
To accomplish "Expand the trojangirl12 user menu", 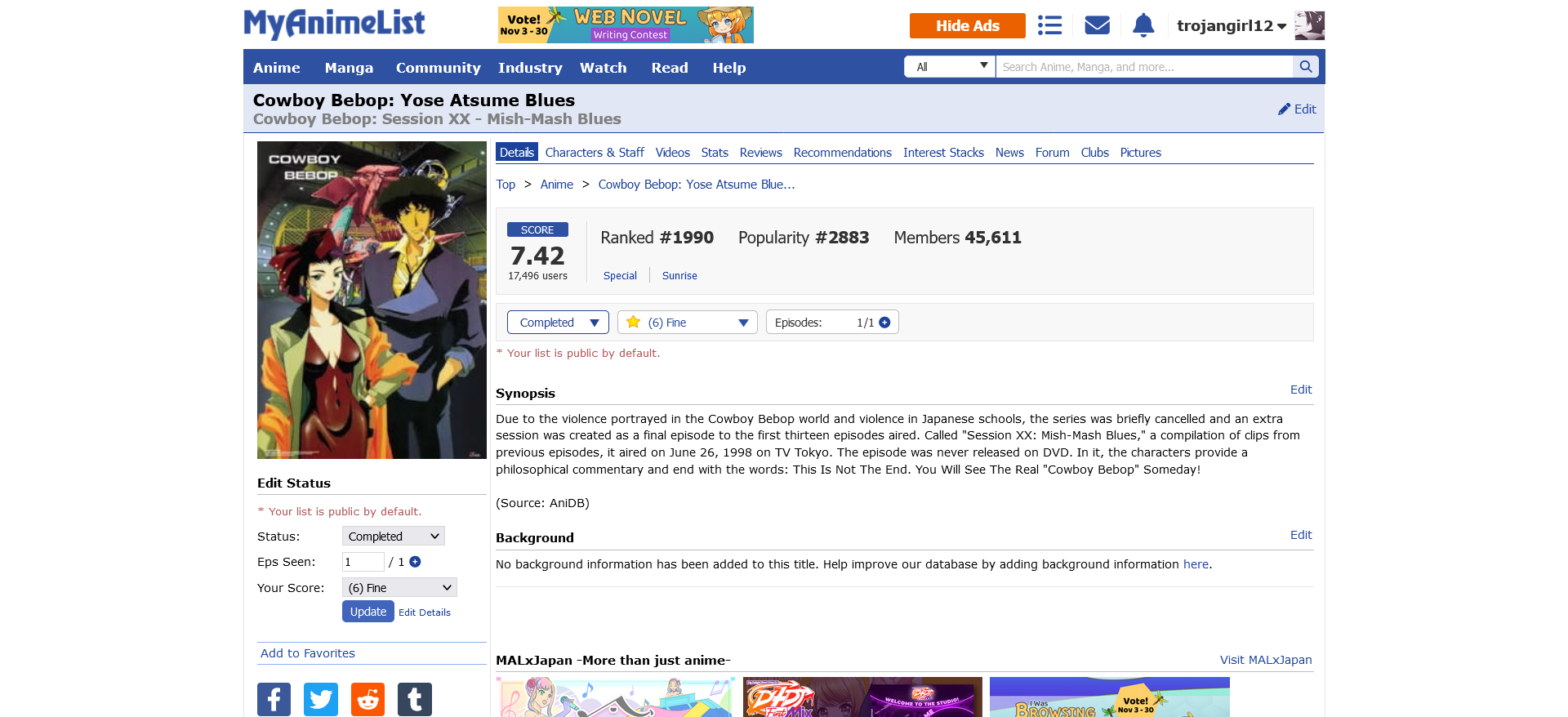I will click(1232, 25).
